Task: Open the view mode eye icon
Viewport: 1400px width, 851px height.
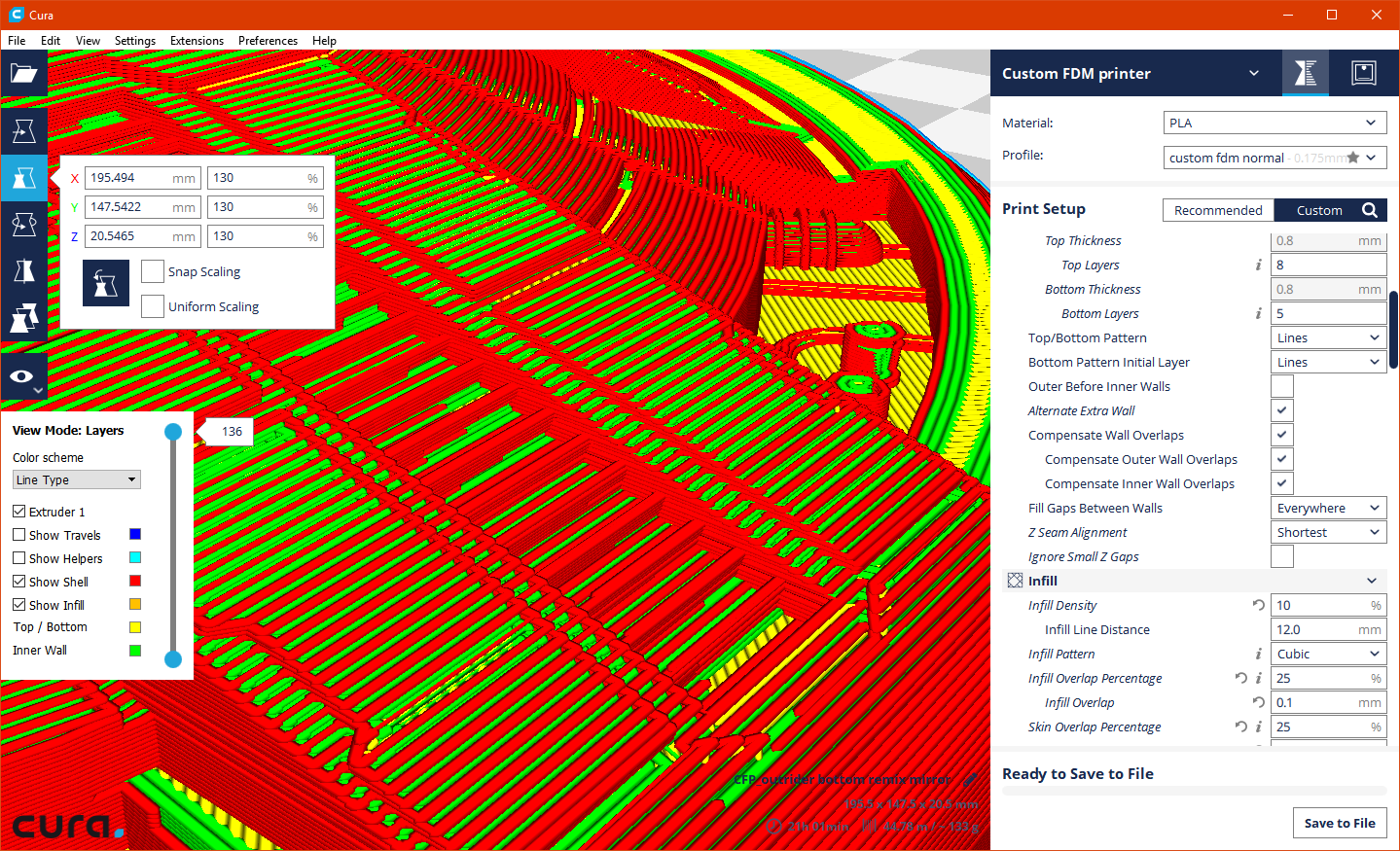Action: [x=24, y=377]
